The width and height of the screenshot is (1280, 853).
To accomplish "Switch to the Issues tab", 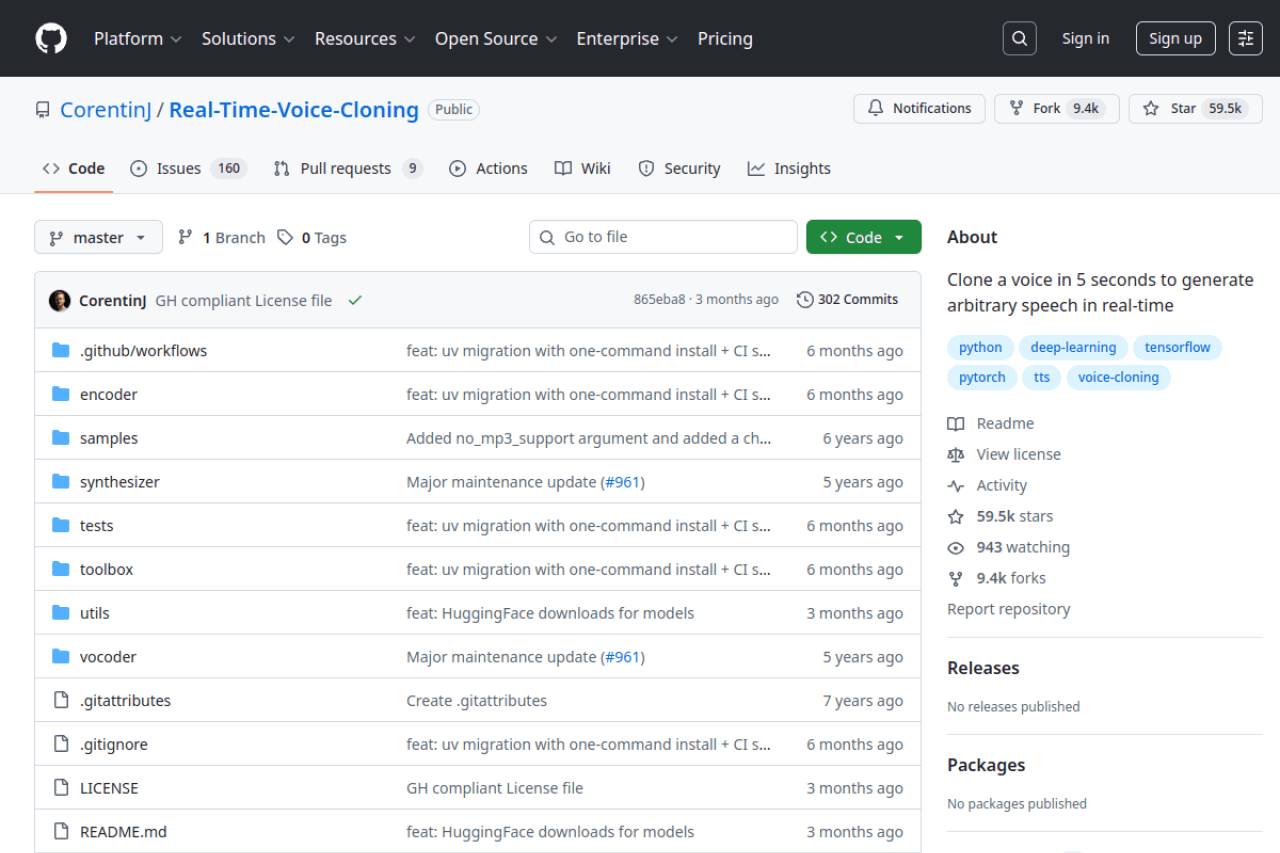I will [x=188, y=169].
